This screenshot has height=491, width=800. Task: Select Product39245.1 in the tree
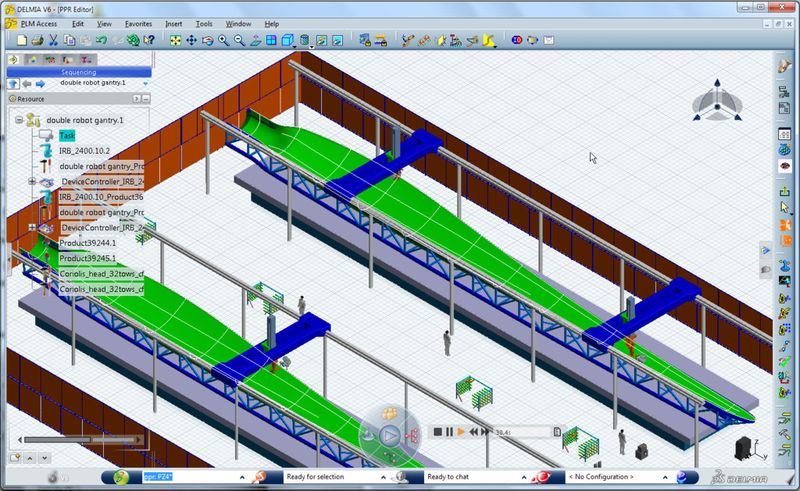pos(88,258)
